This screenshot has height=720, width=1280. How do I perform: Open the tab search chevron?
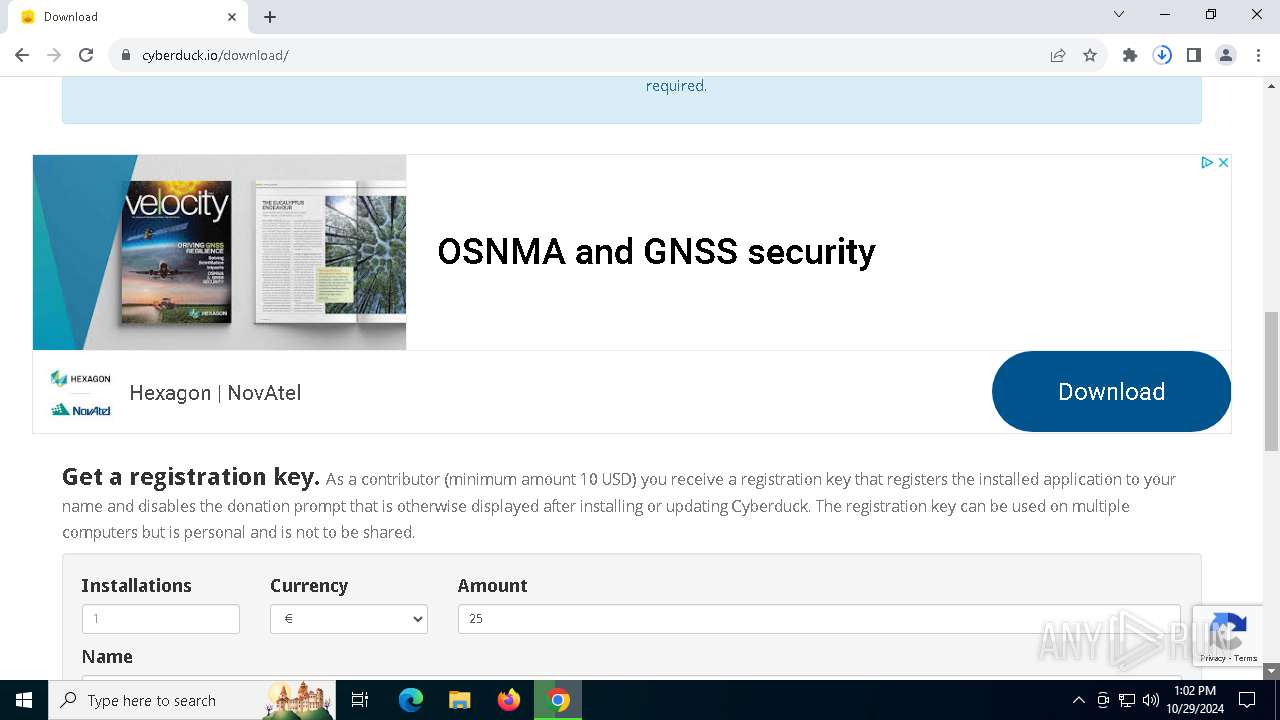pos(1119,15)
